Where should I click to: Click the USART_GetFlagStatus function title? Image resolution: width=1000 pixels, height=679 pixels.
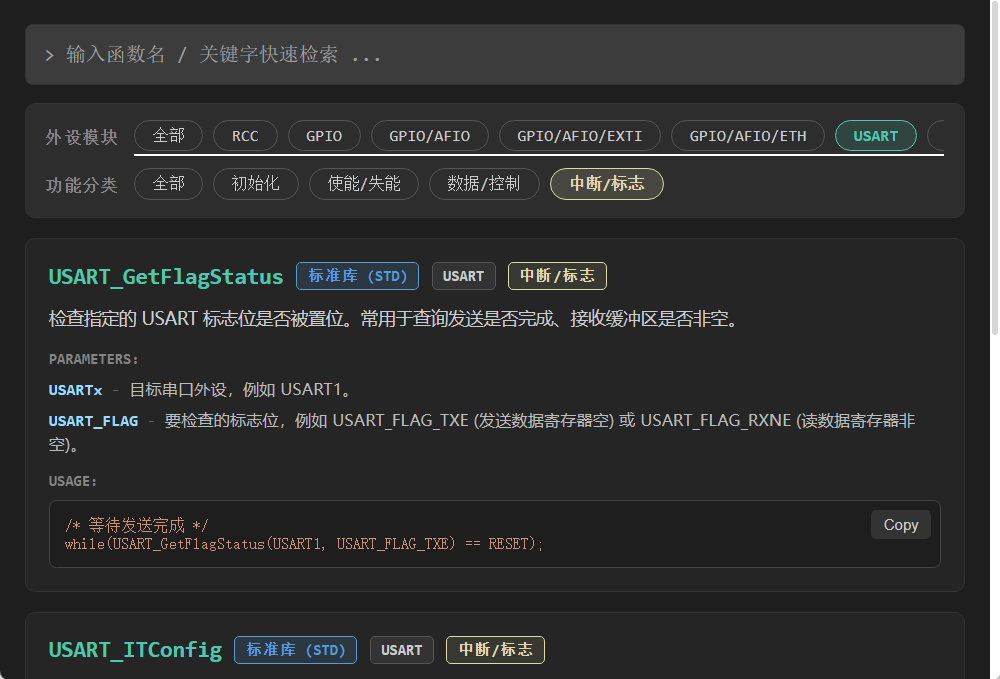(x=166, y=277)
